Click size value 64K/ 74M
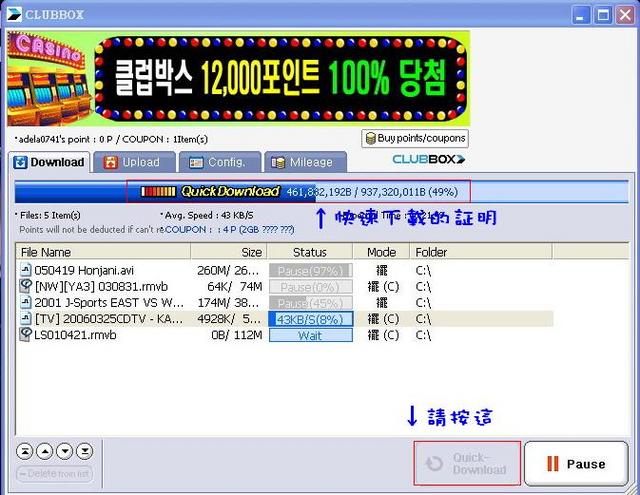Image resolution: width=640 pixels, height=495 pixels. pos(235,286)
